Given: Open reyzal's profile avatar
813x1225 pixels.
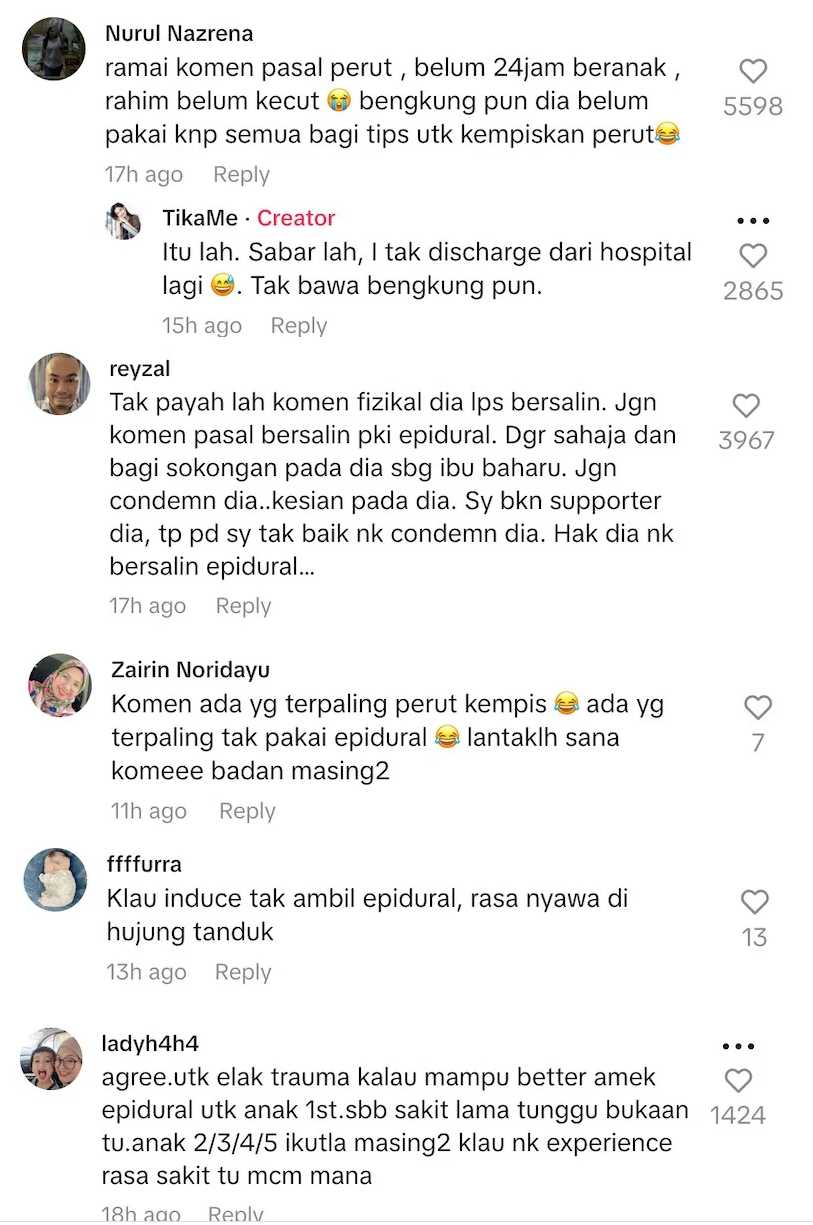Looking at the screenshot, I should click(59, 383).
